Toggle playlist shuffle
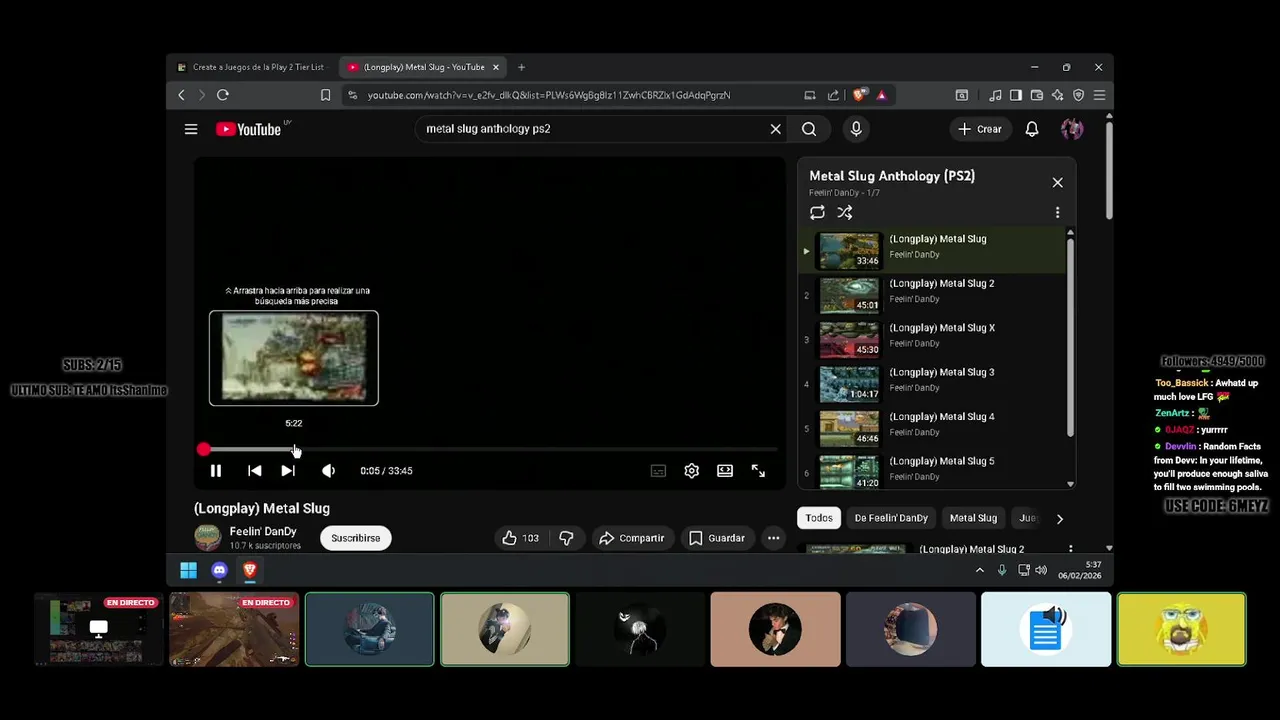 point(845,213)
